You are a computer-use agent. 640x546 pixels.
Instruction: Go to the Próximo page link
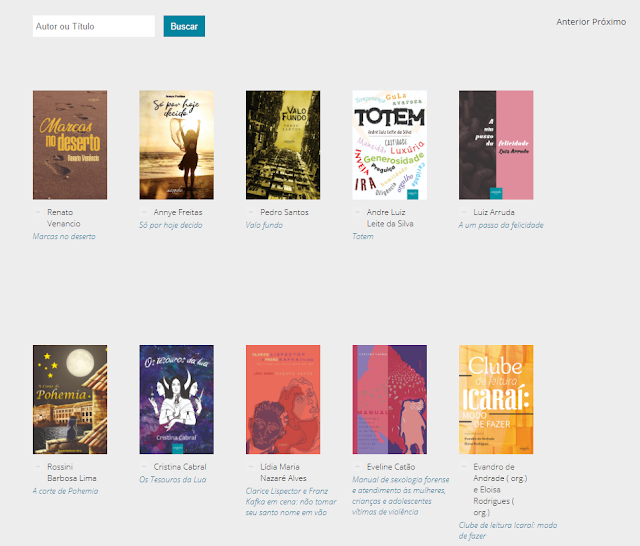point(609,22)
